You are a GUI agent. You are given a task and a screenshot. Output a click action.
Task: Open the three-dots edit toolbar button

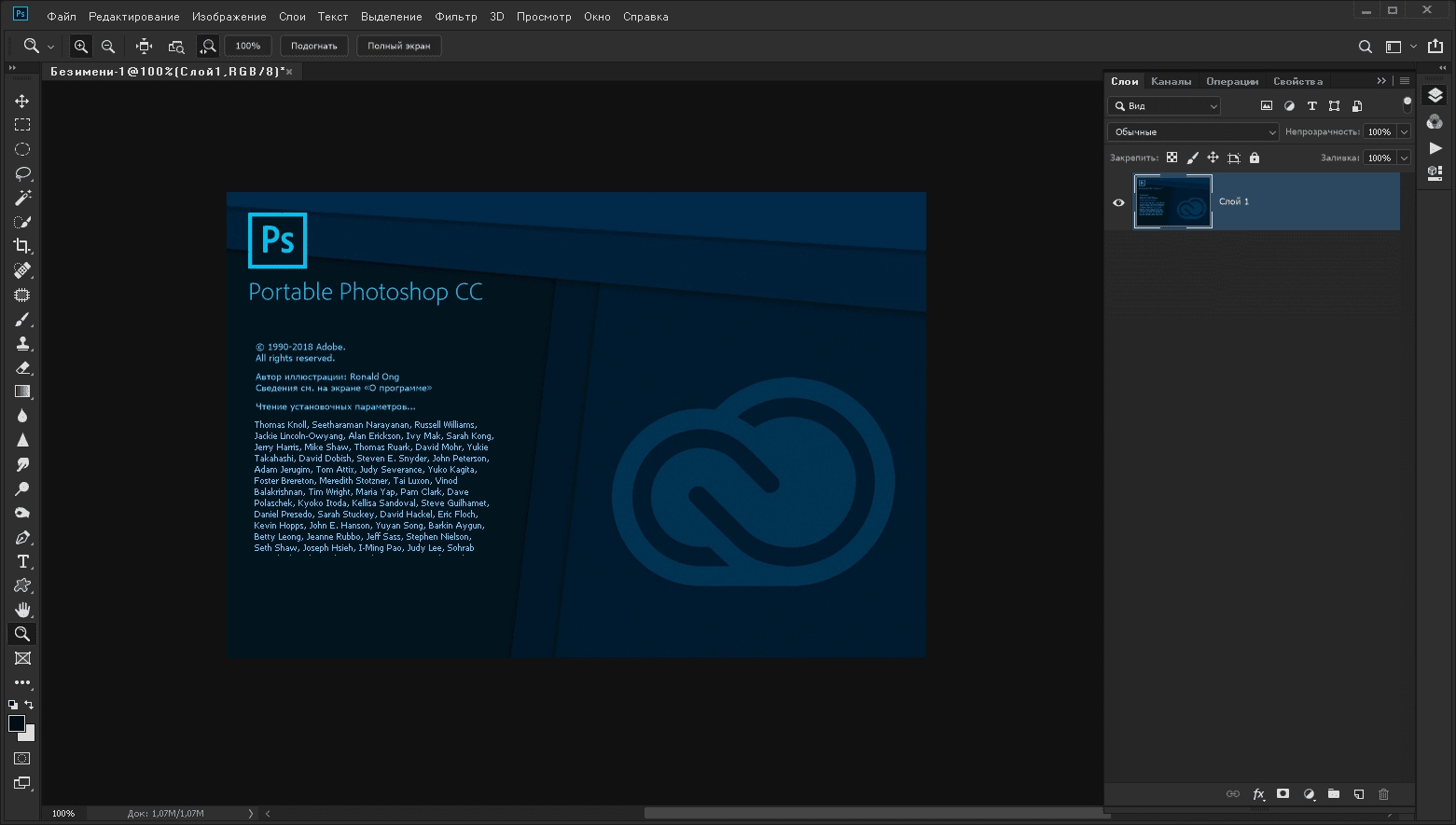[22, 682]
